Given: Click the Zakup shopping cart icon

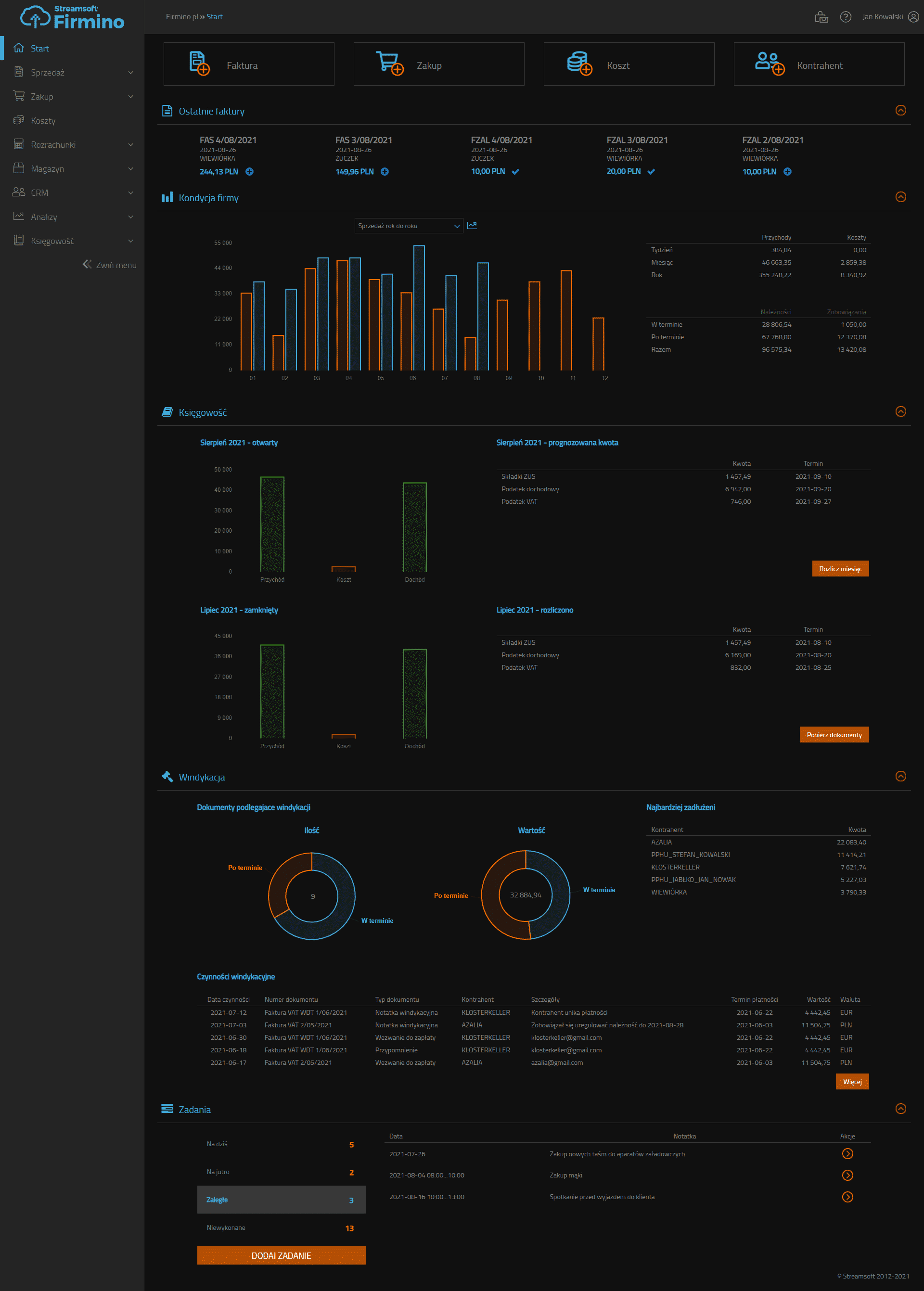Looking at the screenshot, I should click(389, 63).
